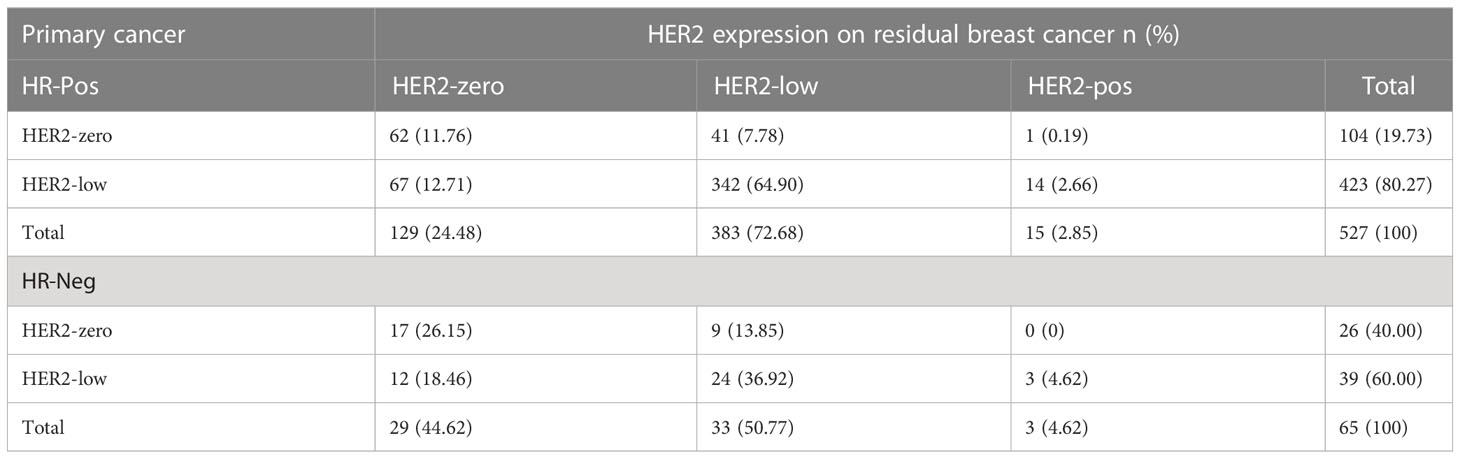
Task: Select the cell with 527 (100)
Action: coord(1389,233)
